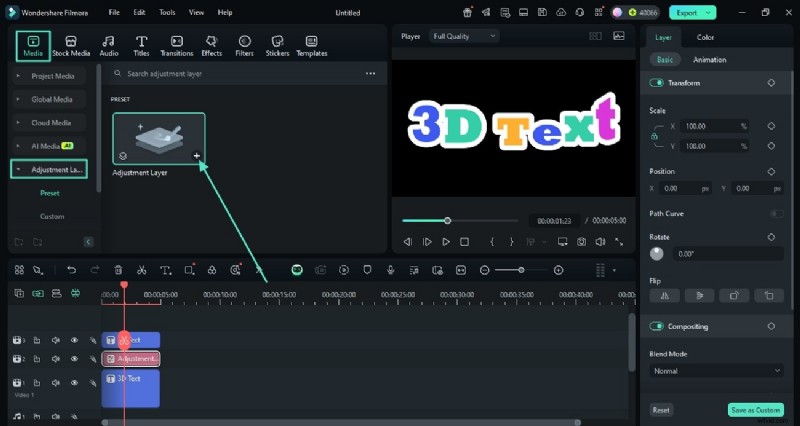Open the Stickers panel
800x426 pixels.
(x=278, y=46)
